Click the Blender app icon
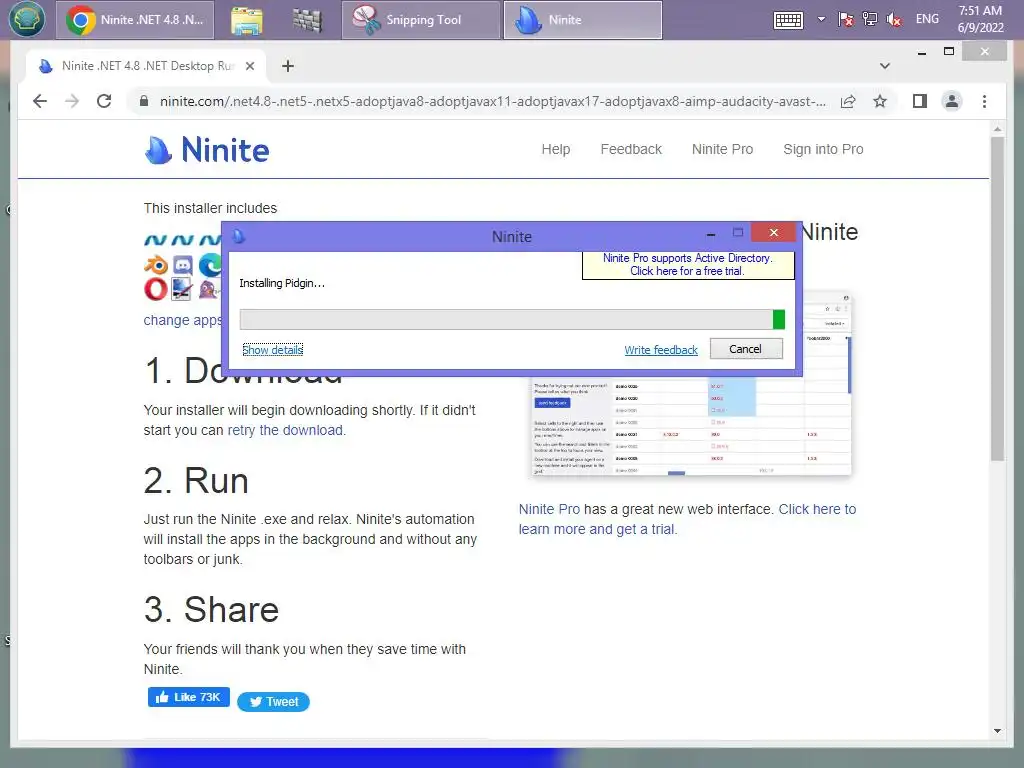The height and width of the screenshot is (768, 1024). (x=156, y=265)
